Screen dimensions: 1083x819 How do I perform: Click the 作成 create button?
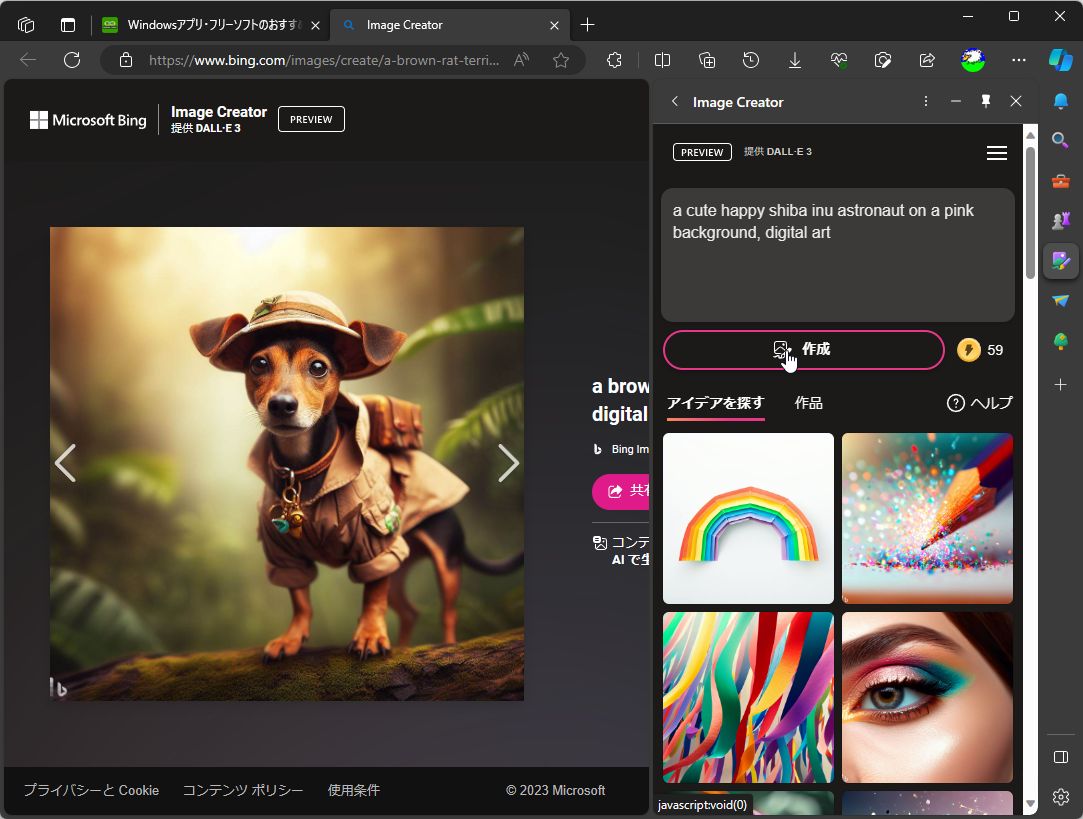pyautogui.click(x=803, y=349)
